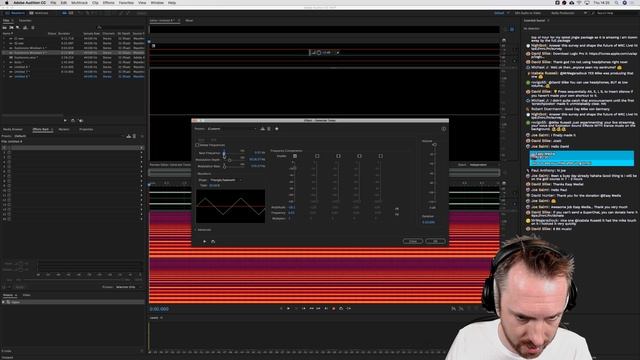Open the Effects menu

[x=109, y=3]
